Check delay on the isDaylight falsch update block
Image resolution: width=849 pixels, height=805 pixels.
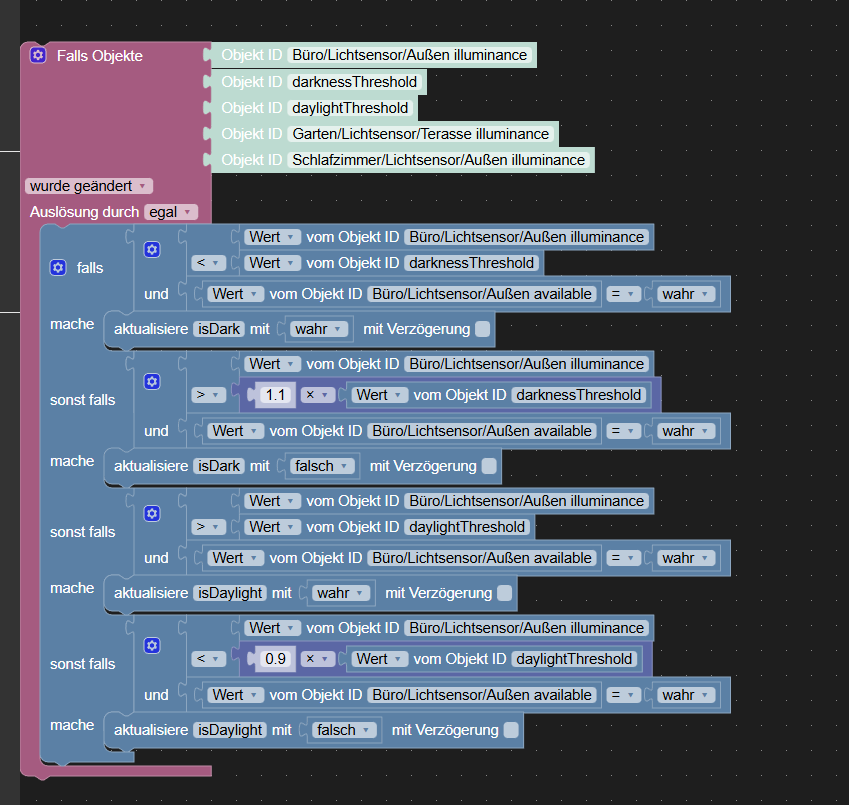click(510, 730)
